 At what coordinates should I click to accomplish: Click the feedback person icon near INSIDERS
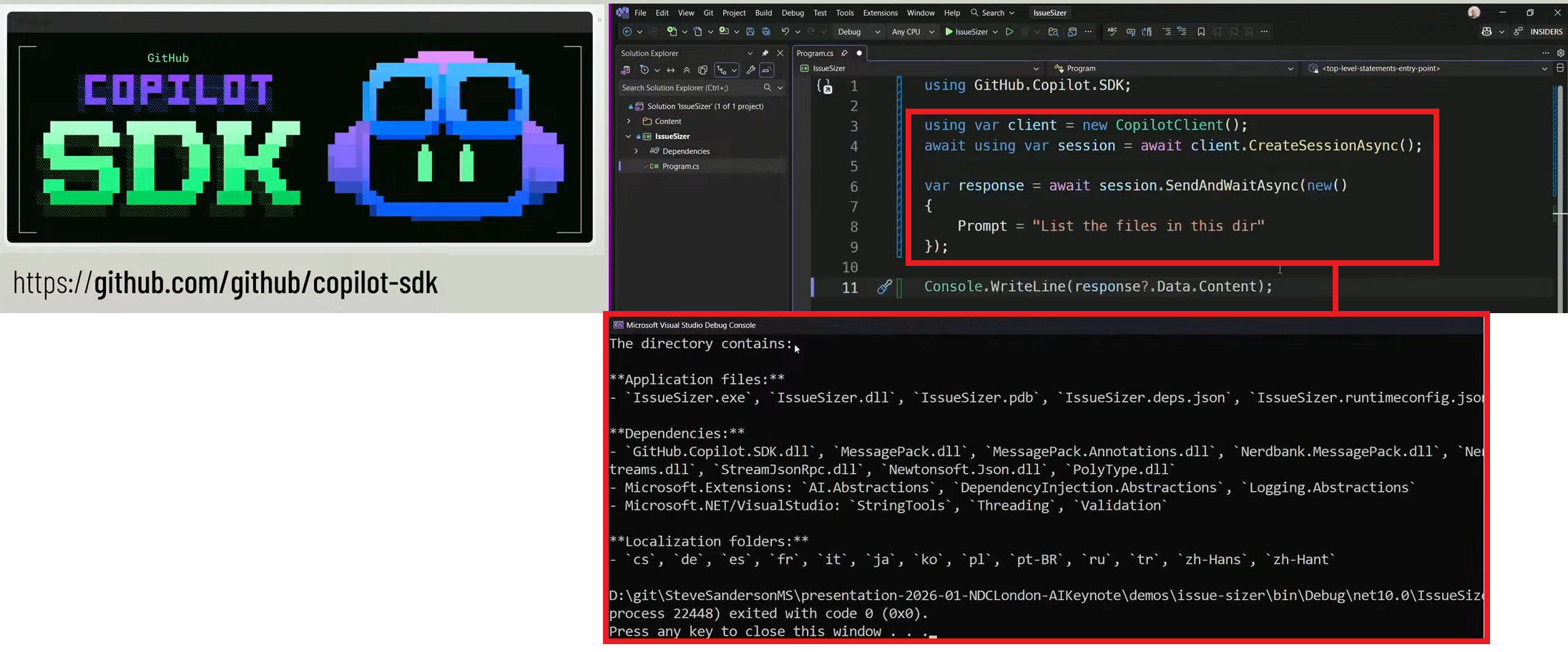click(x=1518, y=31)
